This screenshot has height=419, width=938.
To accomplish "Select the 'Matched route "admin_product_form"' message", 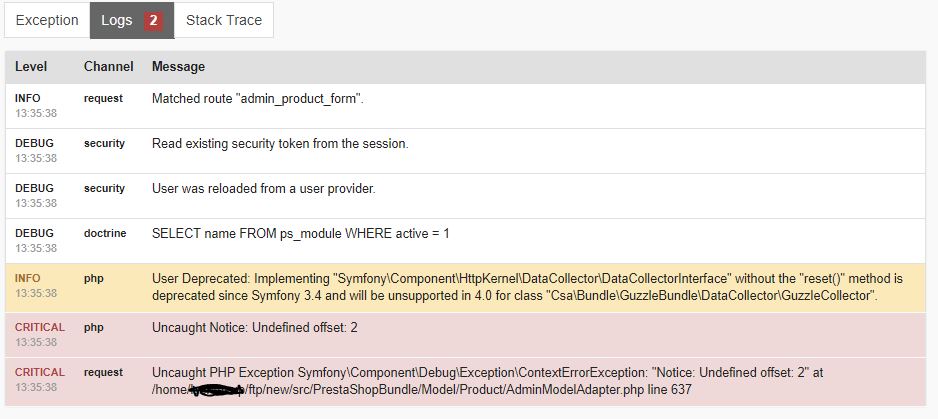I will pos(257,99).
